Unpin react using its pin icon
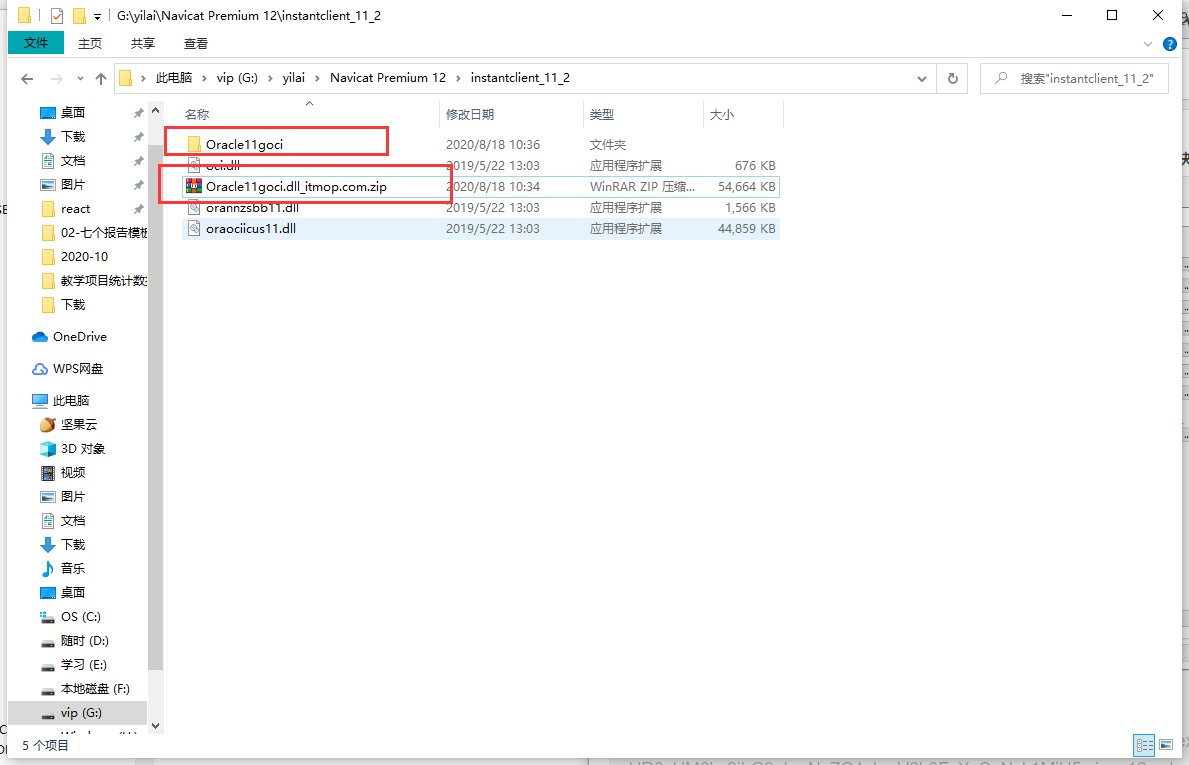The width and height of the screenshot is (1189, 765). 138,209
